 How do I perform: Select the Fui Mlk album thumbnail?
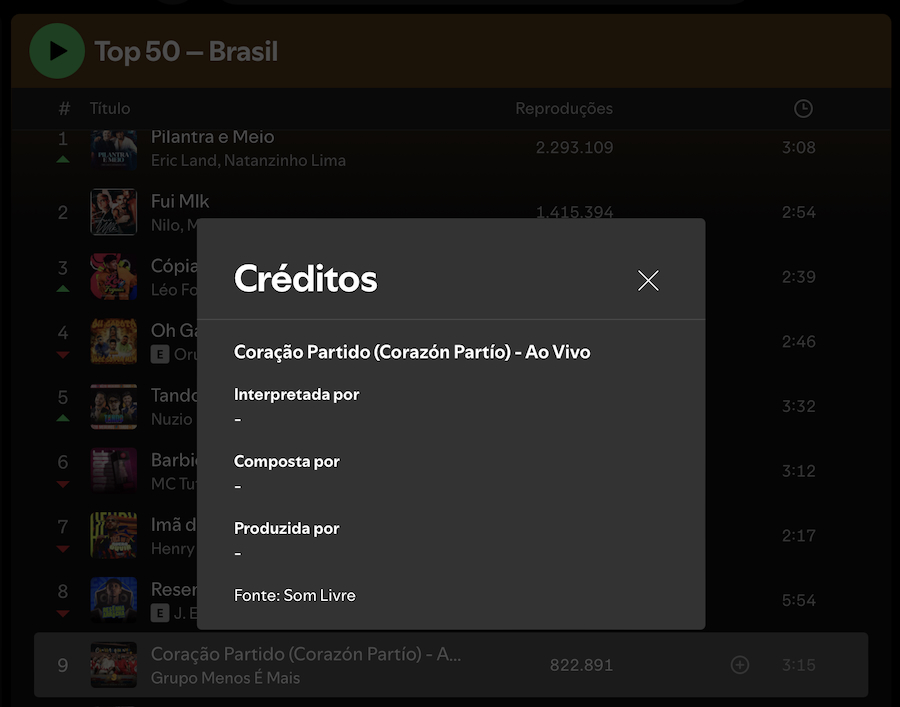114,212
